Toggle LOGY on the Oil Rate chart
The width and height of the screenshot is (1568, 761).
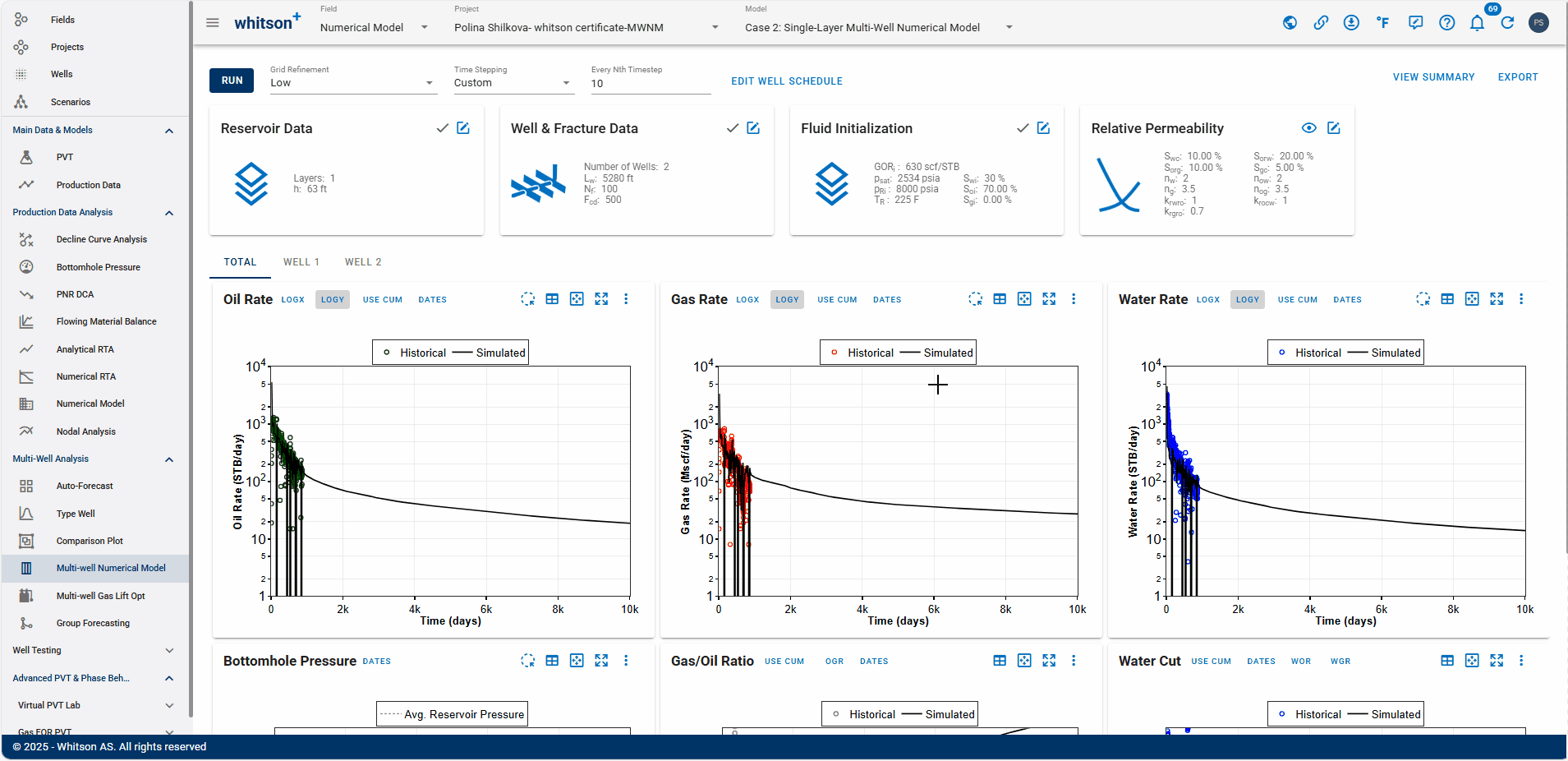[x=333, y=300]
